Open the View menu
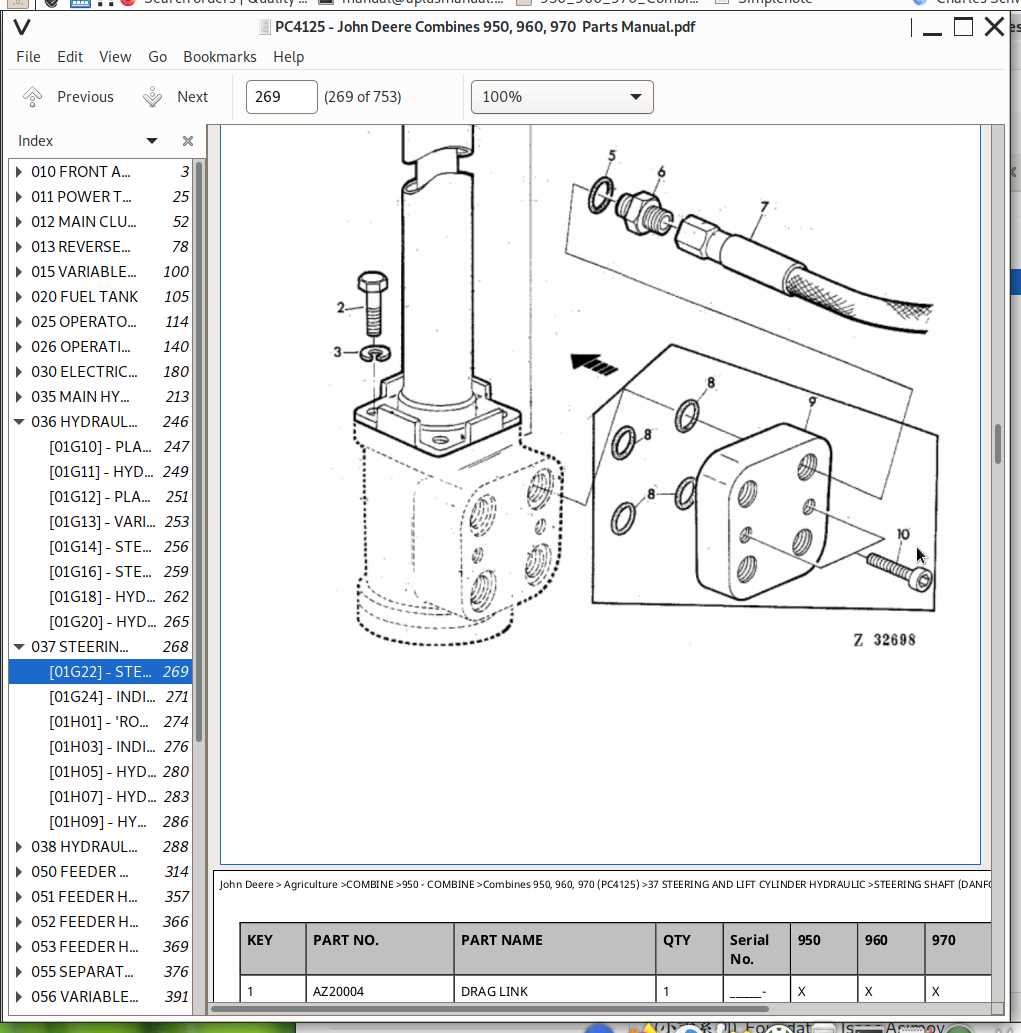The image size is (1021, 1033). (115, 57)
